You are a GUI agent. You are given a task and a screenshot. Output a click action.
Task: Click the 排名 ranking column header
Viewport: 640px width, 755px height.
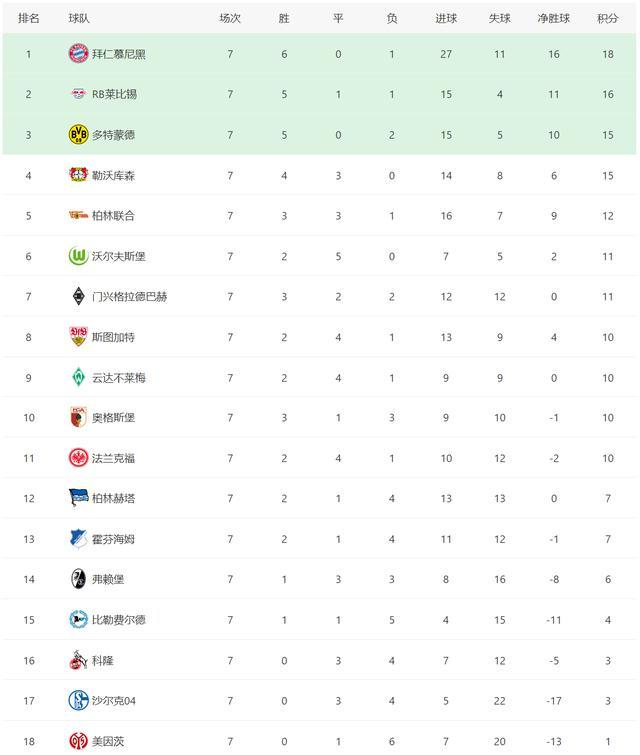28,18
